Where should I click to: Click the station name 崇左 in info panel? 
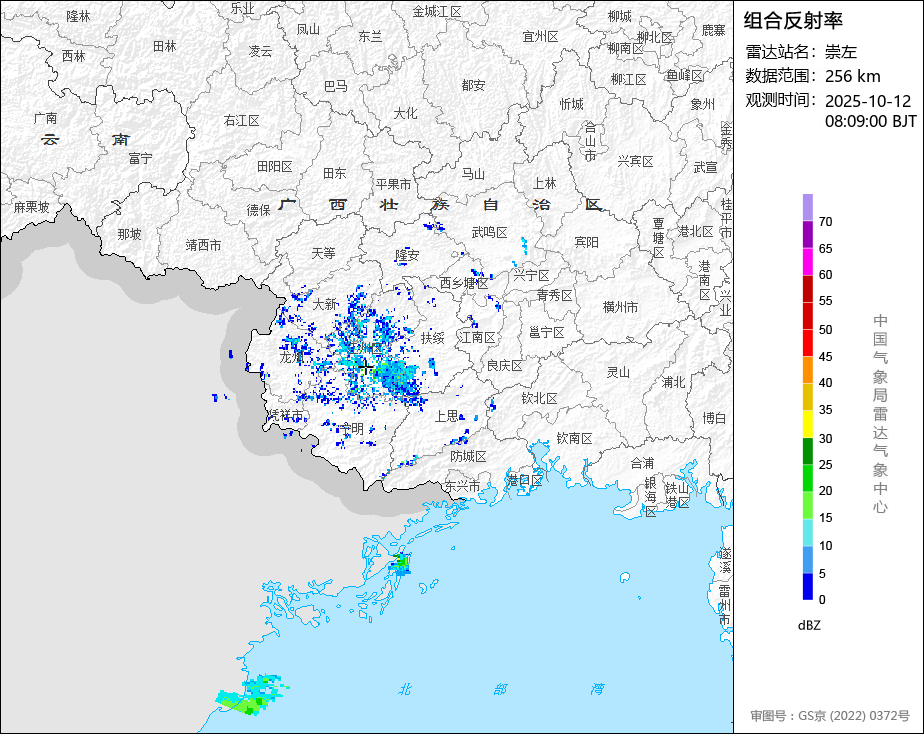[x=841, y=52]
